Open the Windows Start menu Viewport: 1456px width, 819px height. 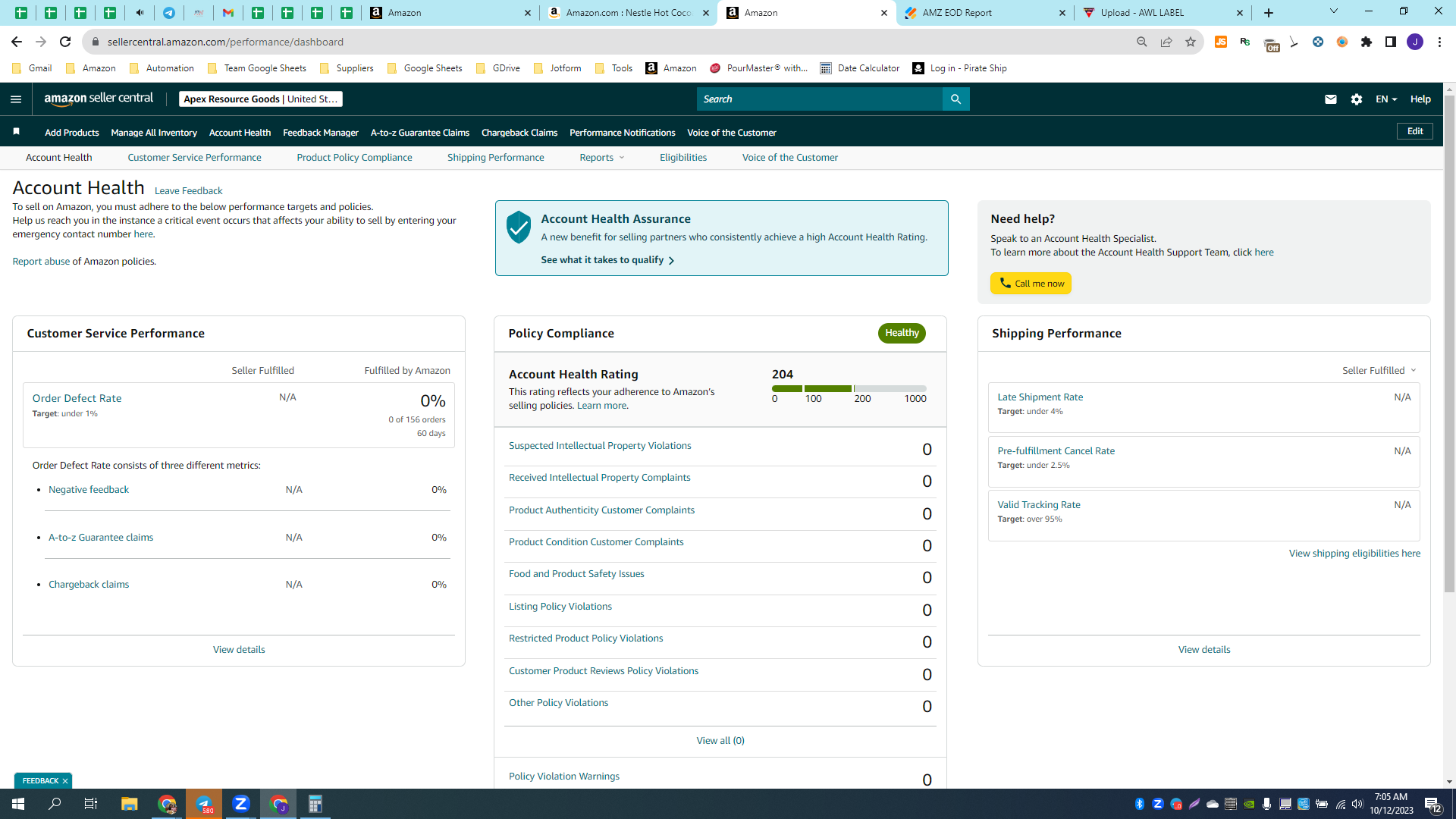[x=18, y=804]
